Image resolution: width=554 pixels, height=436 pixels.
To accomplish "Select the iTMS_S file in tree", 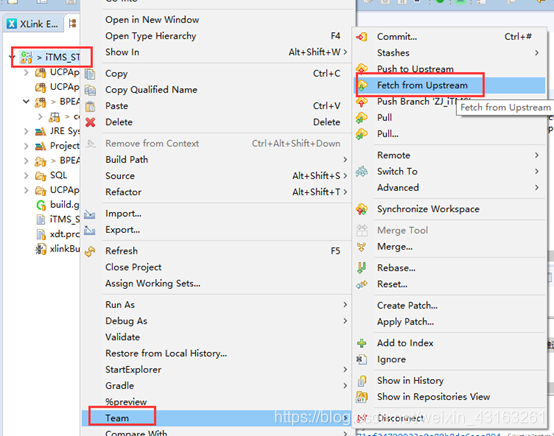I will click(65, 219).
